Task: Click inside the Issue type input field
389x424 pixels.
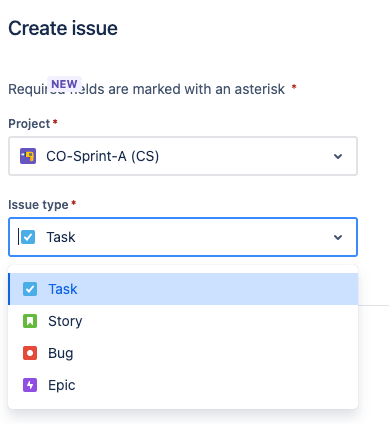Action: (183, 237)
